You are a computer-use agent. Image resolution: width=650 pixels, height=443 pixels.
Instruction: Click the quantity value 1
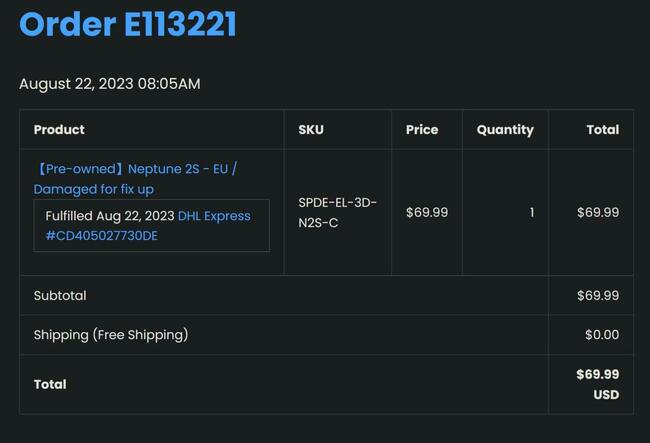pos(532,212)
